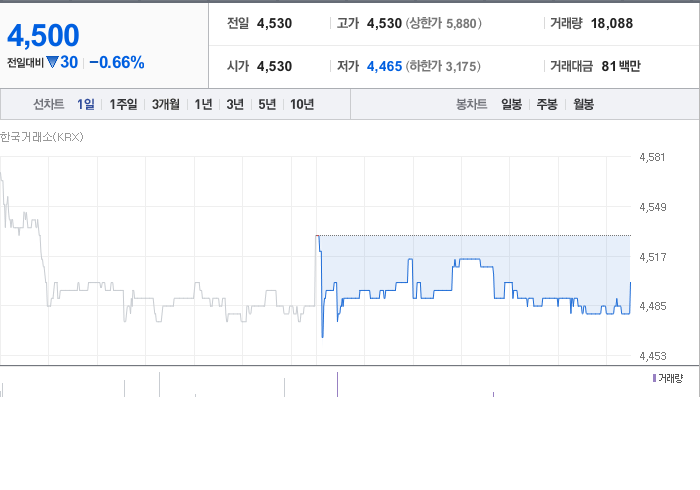Screen dimensions: 700x490
Task: Open the 3년 chart range
Action: (235, 104)
